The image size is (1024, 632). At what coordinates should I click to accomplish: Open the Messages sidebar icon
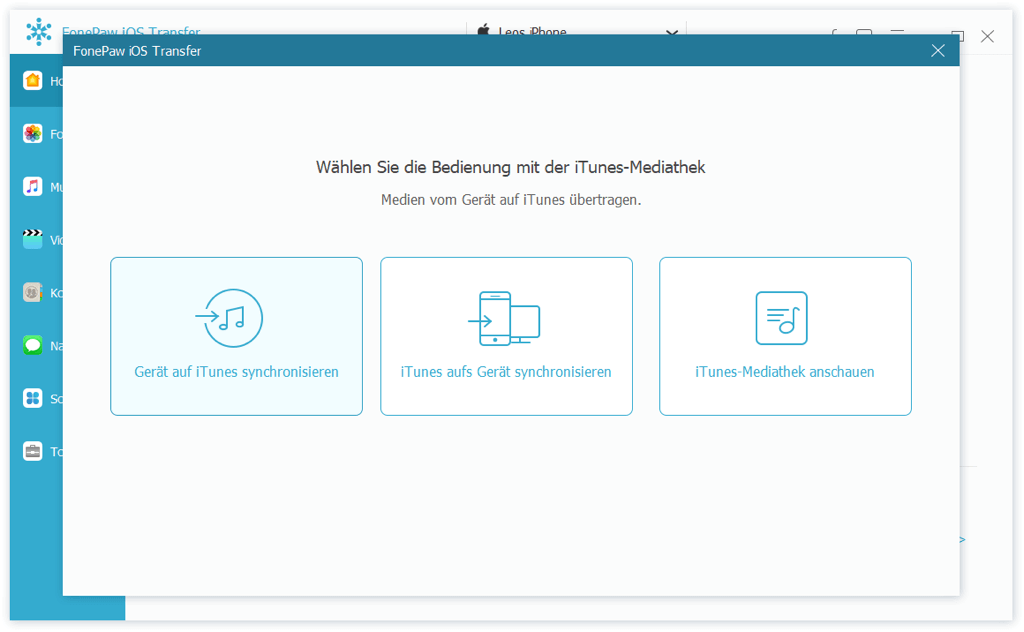point(33,345)
